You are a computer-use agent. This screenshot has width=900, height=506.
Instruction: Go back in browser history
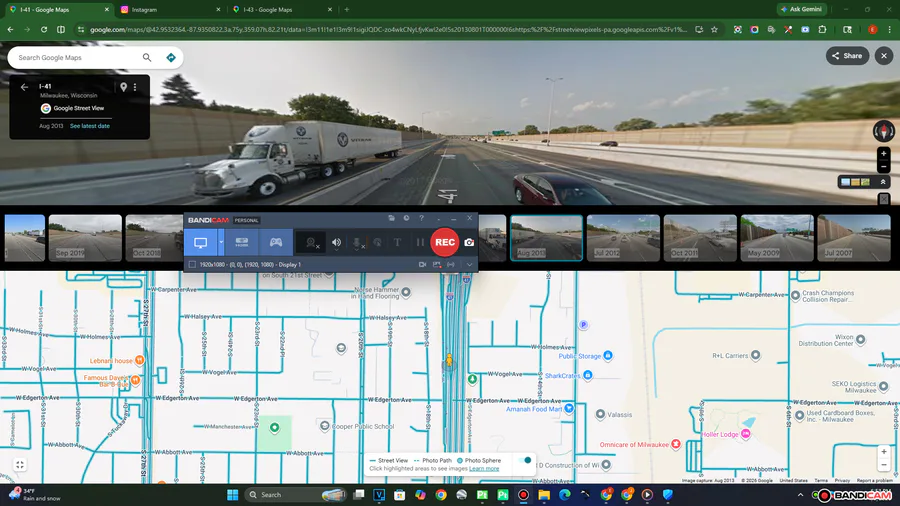coord(10,29)
